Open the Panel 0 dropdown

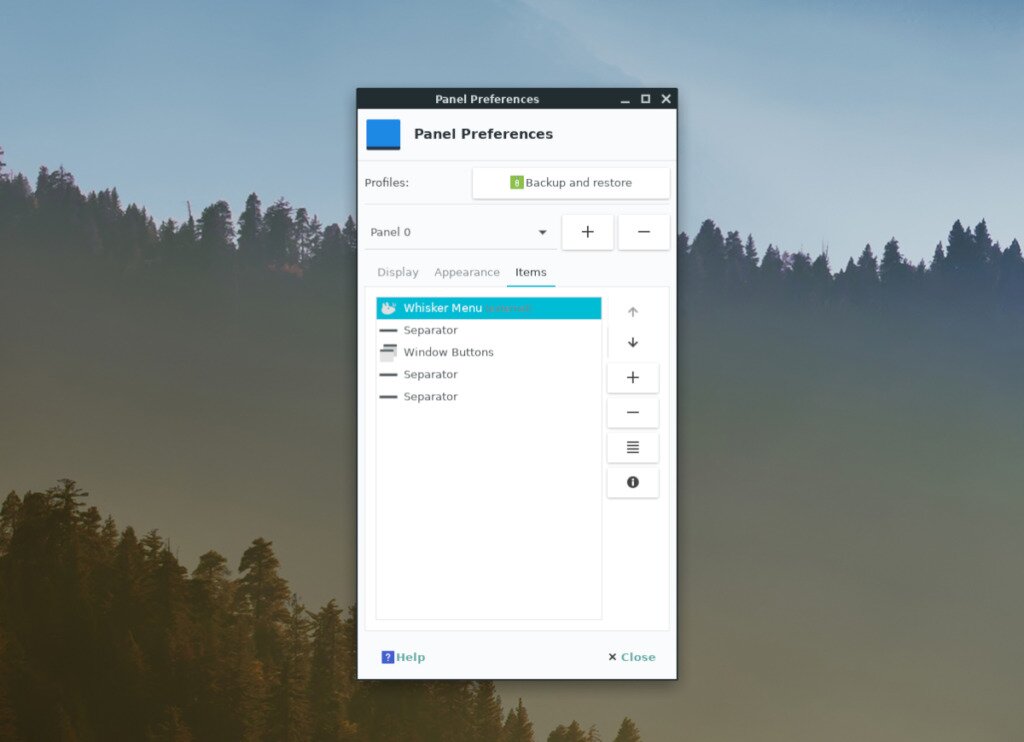click(x=543, y=231)
